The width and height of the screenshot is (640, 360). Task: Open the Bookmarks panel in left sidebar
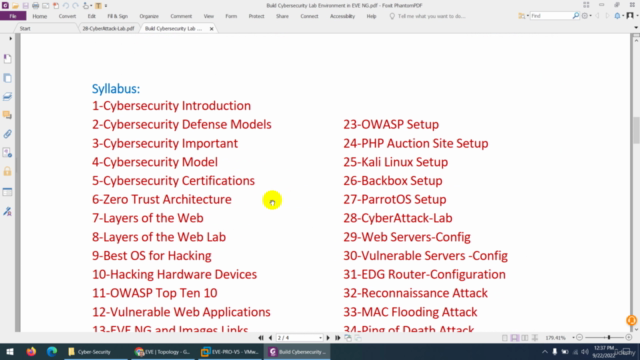pyautogui.click(x=7, y=59)
